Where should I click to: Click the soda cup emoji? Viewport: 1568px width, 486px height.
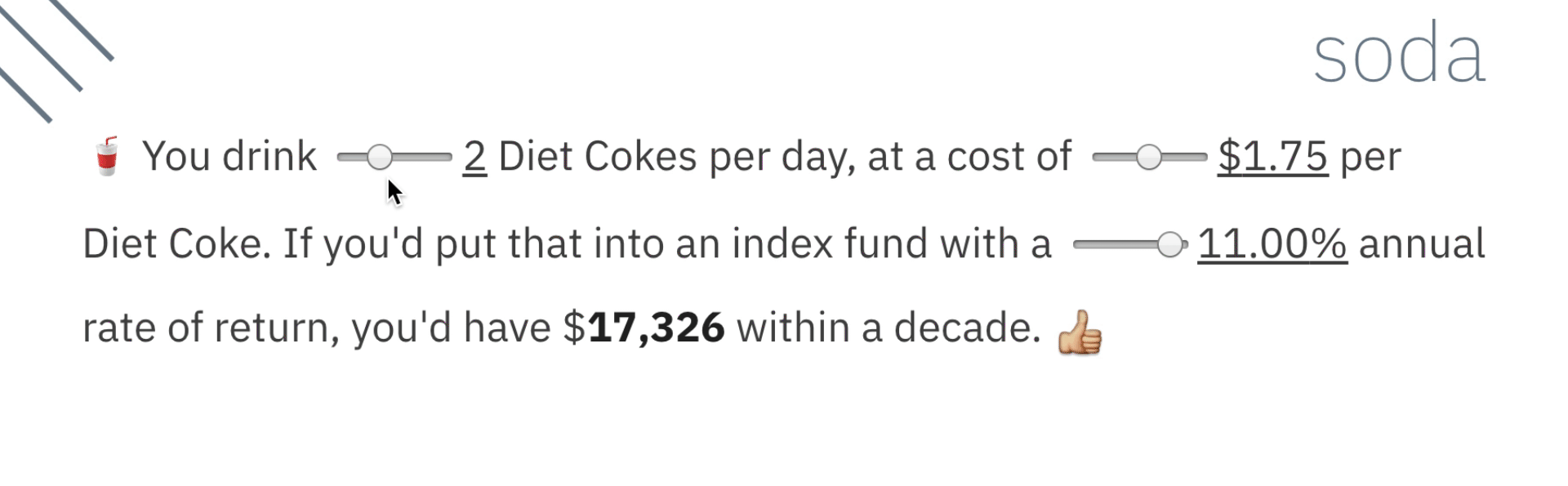click(x=107, y=156)
